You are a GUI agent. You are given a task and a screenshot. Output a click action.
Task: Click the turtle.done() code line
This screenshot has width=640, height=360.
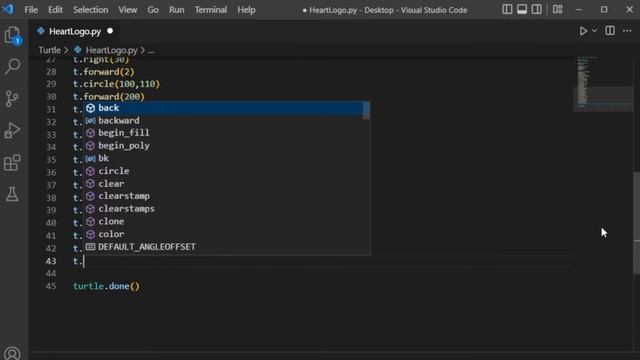click(x=106, y=286)
